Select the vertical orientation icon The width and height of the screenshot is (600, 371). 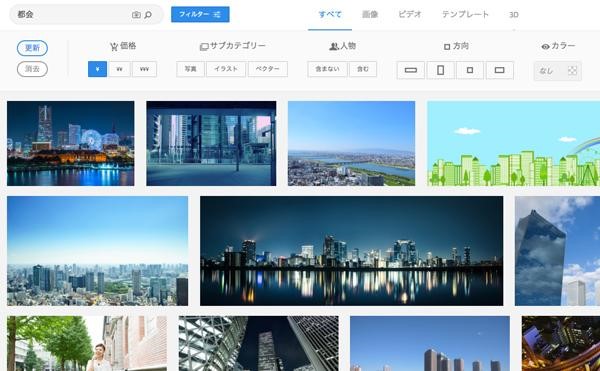point(440,70)
